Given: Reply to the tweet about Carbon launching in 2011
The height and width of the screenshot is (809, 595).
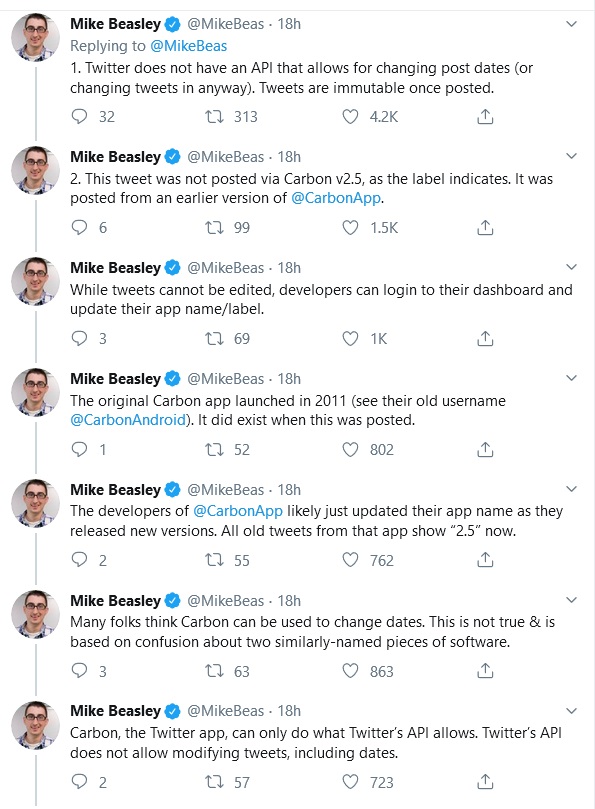Looking at the screenshot, I should point(79,449).
